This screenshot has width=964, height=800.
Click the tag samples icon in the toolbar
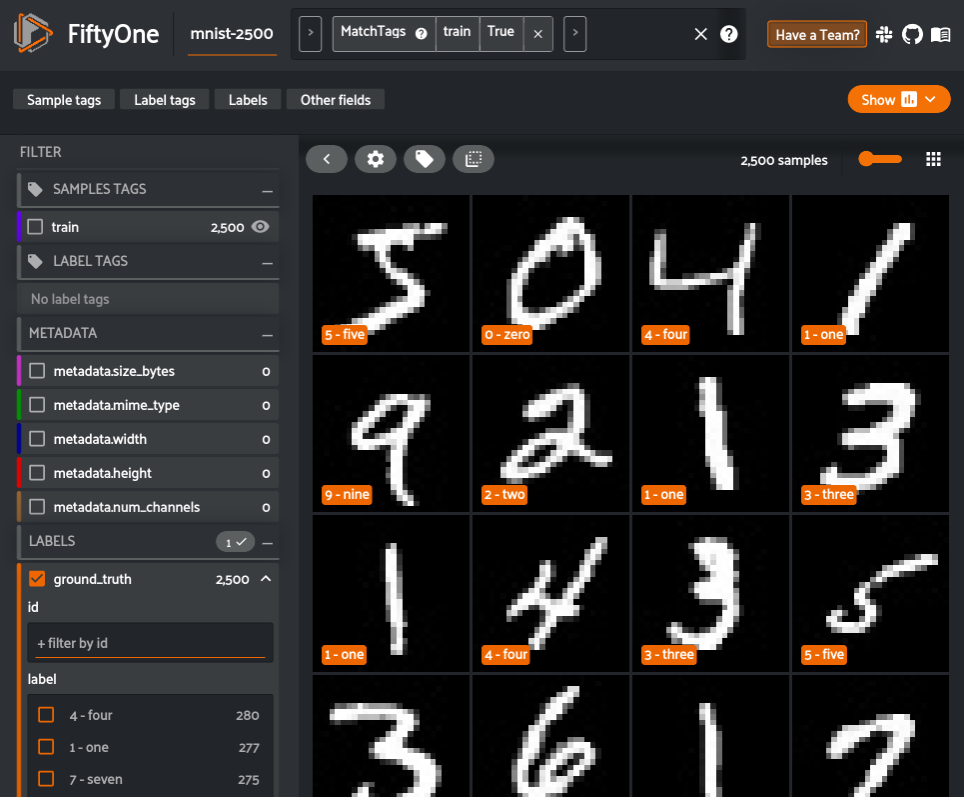click(x=424, y=158)
